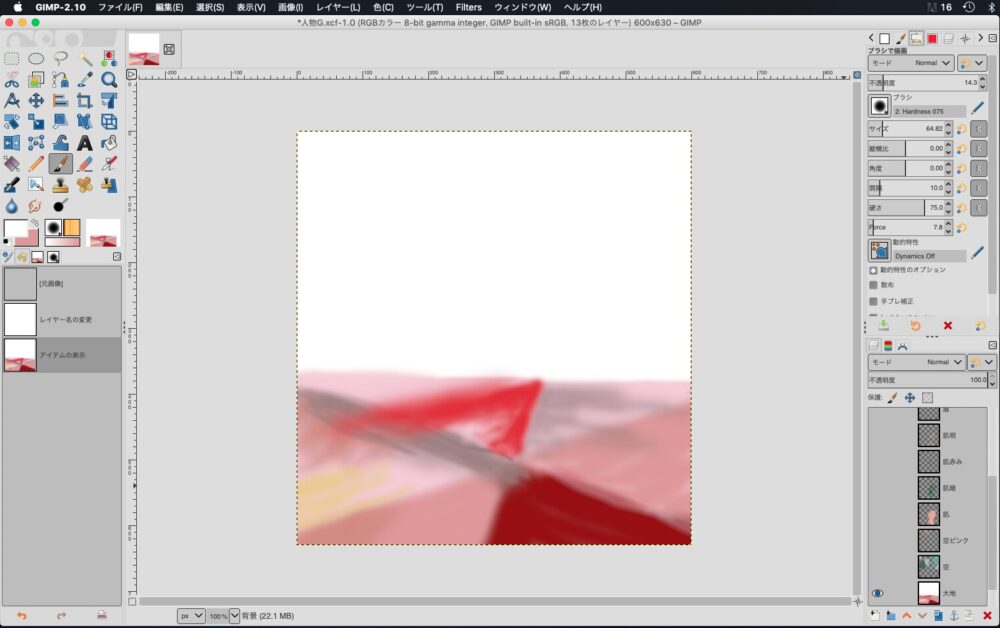
Task: Open the layer モード Normal dropdown
Action: 915,362
